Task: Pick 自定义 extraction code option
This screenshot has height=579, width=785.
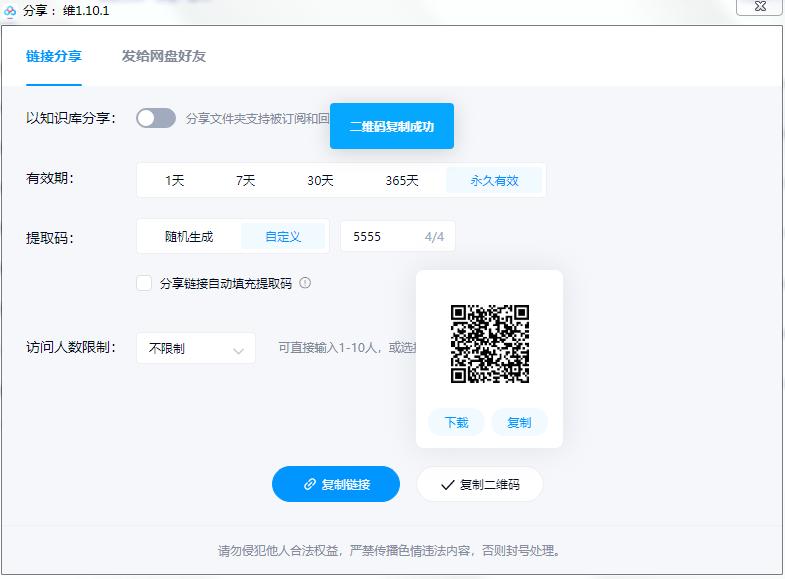Action: pyautogui.click(x=283, y=236)
